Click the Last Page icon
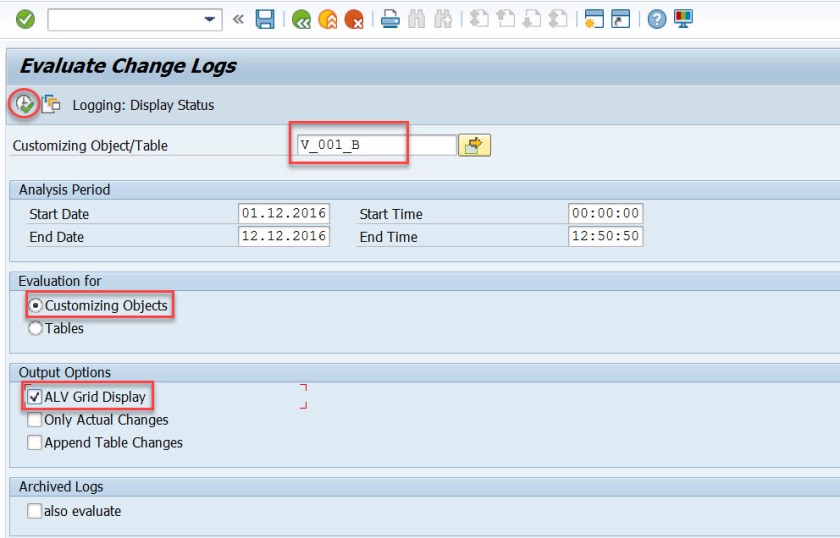 (558, 19)
